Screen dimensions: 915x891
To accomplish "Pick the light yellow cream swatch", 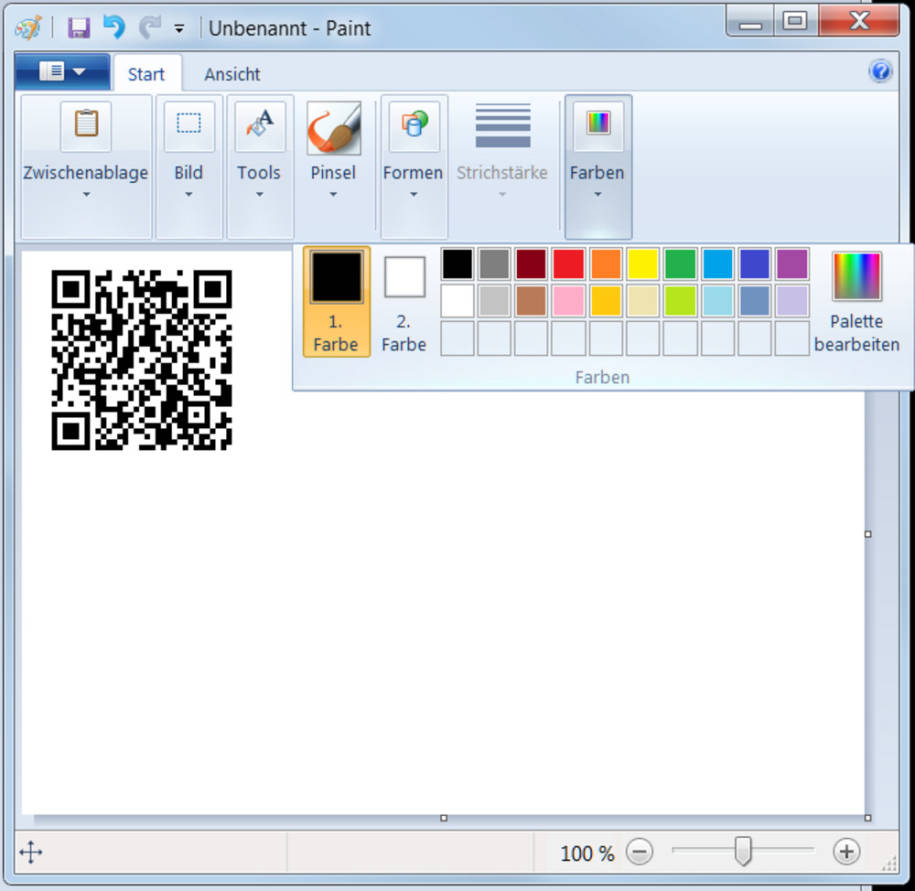I will 643,301.
